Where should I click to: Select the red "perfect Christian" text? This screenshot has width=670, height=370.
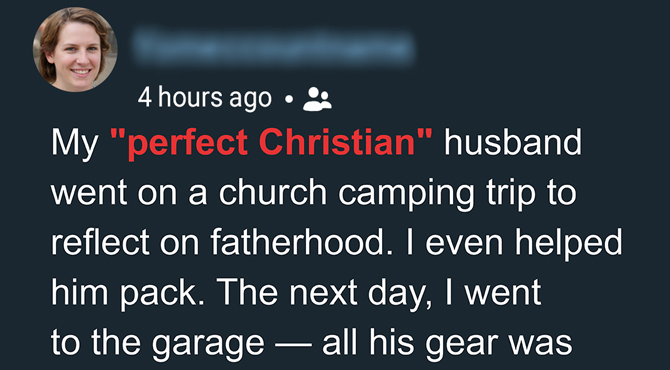(272, 143)
